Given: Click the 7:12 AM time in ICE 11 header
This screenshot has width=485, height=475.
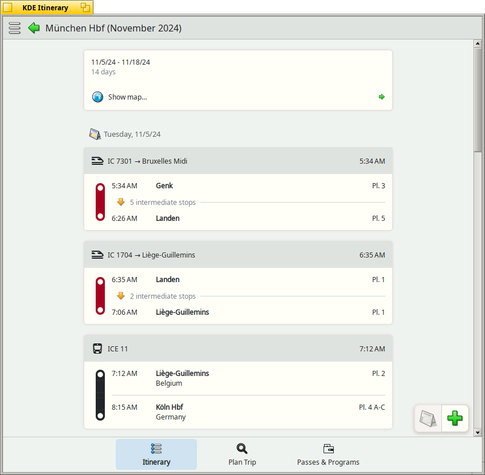Looking at the screenshot, I should [x=372, y=349].
